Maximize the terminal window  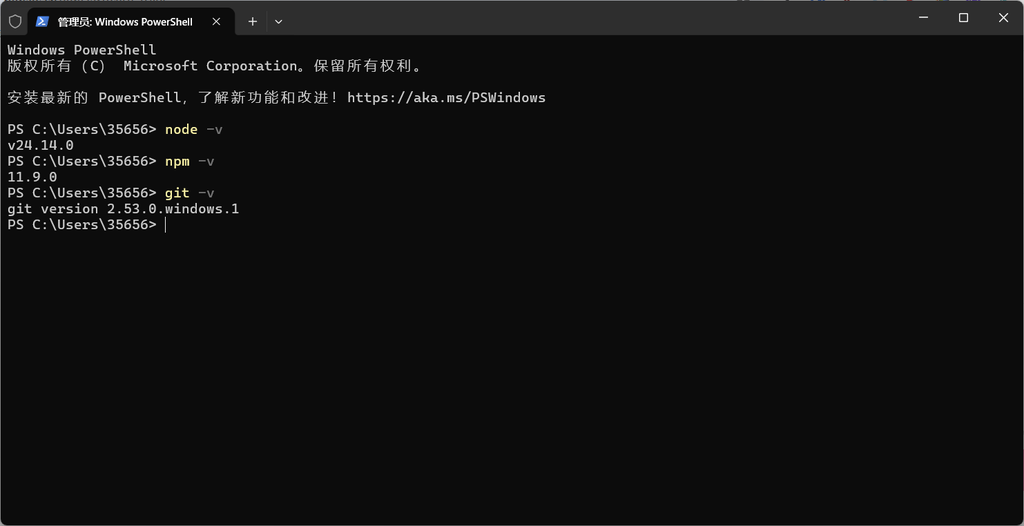coord(963,18)
